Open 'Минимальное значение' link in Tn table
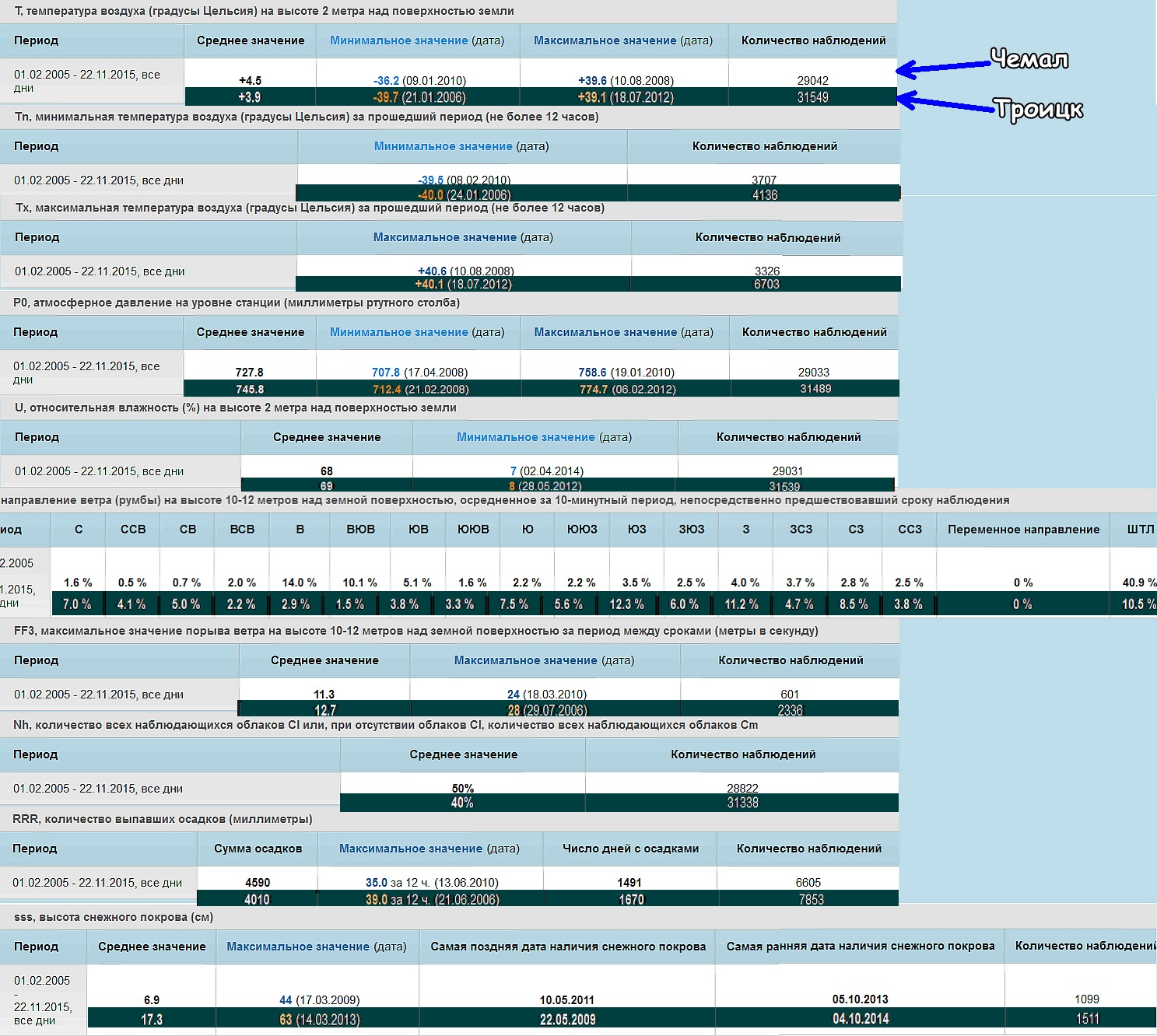 (443, 146)
